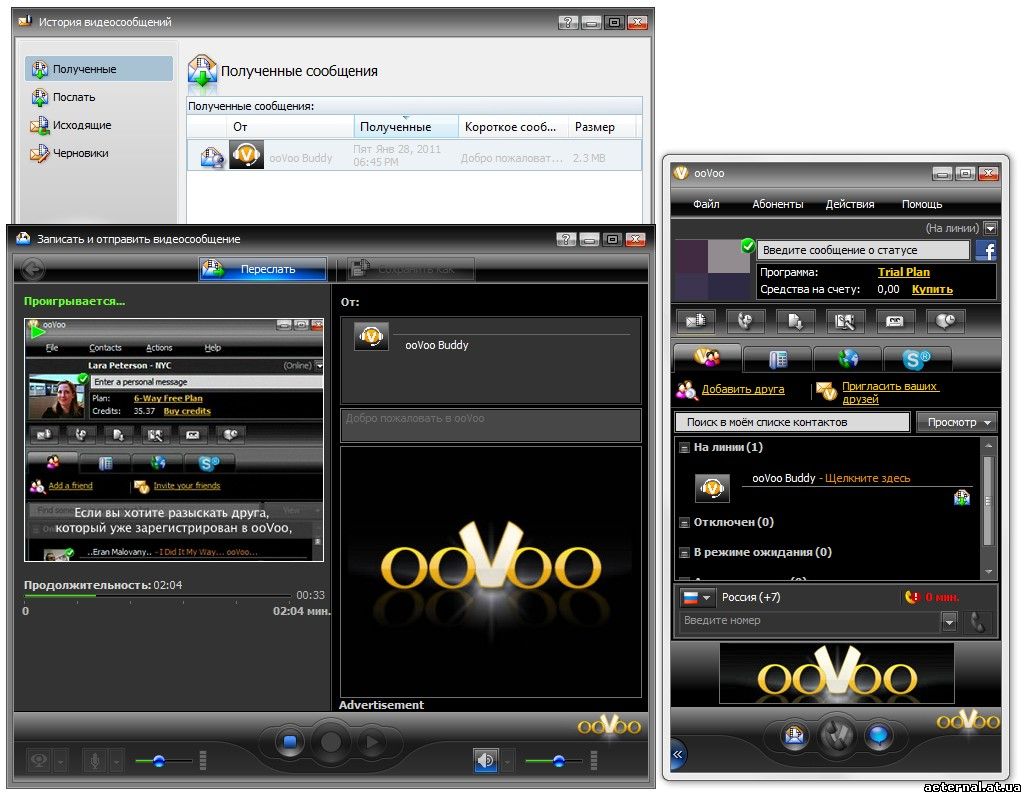
Task: Open video message icon in ooVoo toolbar
Action: (x=695, y=321)
